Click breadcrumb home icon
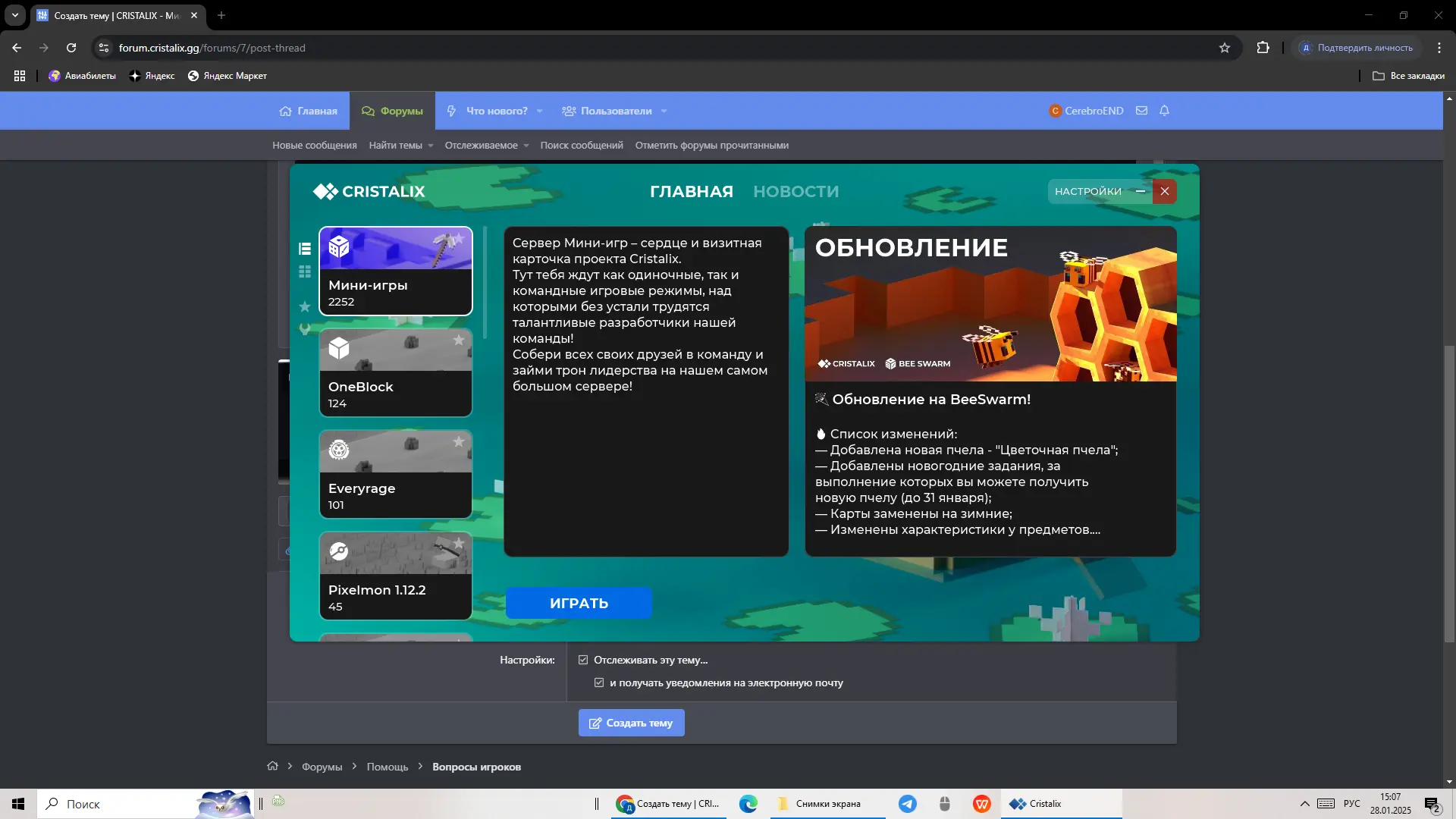1456x819 pixels. (x=272, y=766)
